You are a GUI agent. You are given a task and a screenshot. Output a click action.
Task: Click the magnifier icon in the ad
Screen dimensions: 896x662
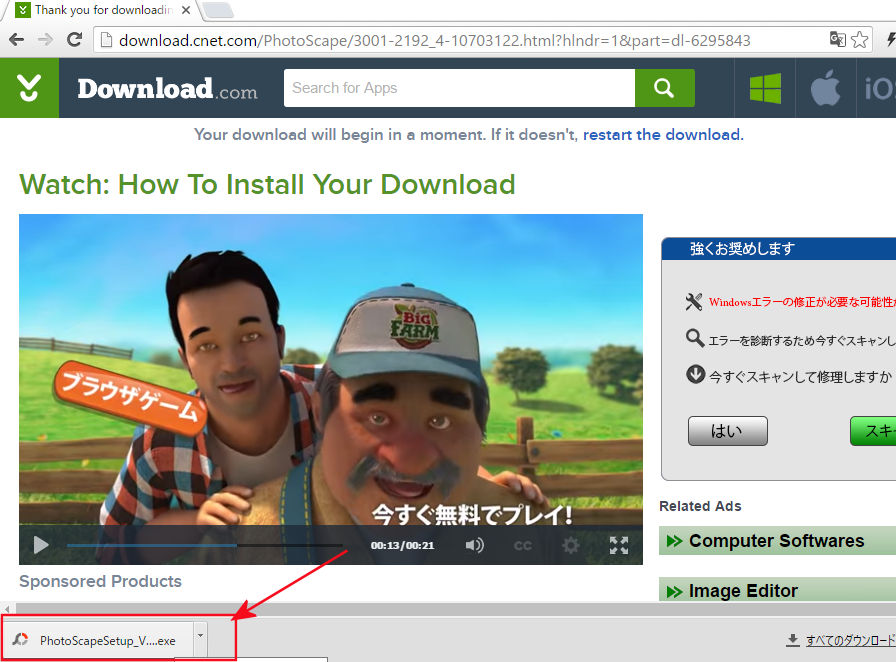695,338
